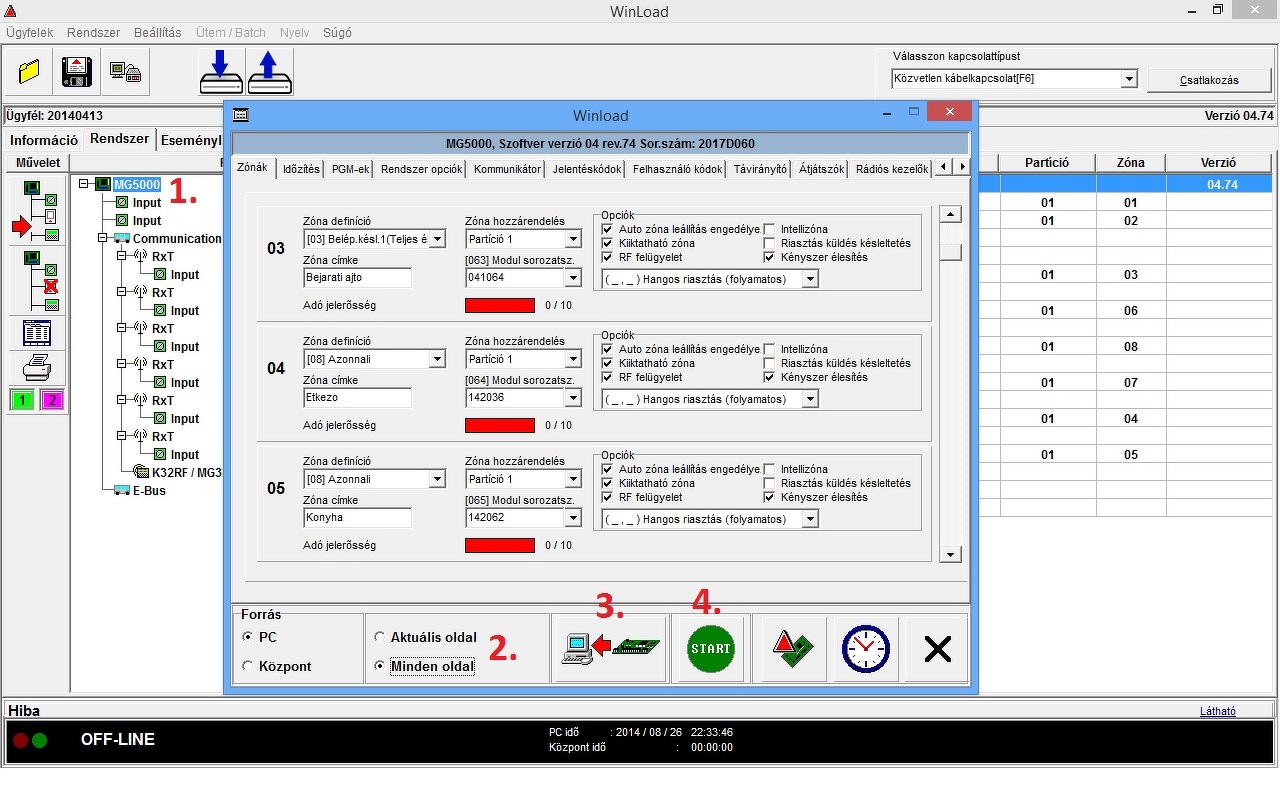Click the PC-from-panel transfer icon

(x=610, y=648)
